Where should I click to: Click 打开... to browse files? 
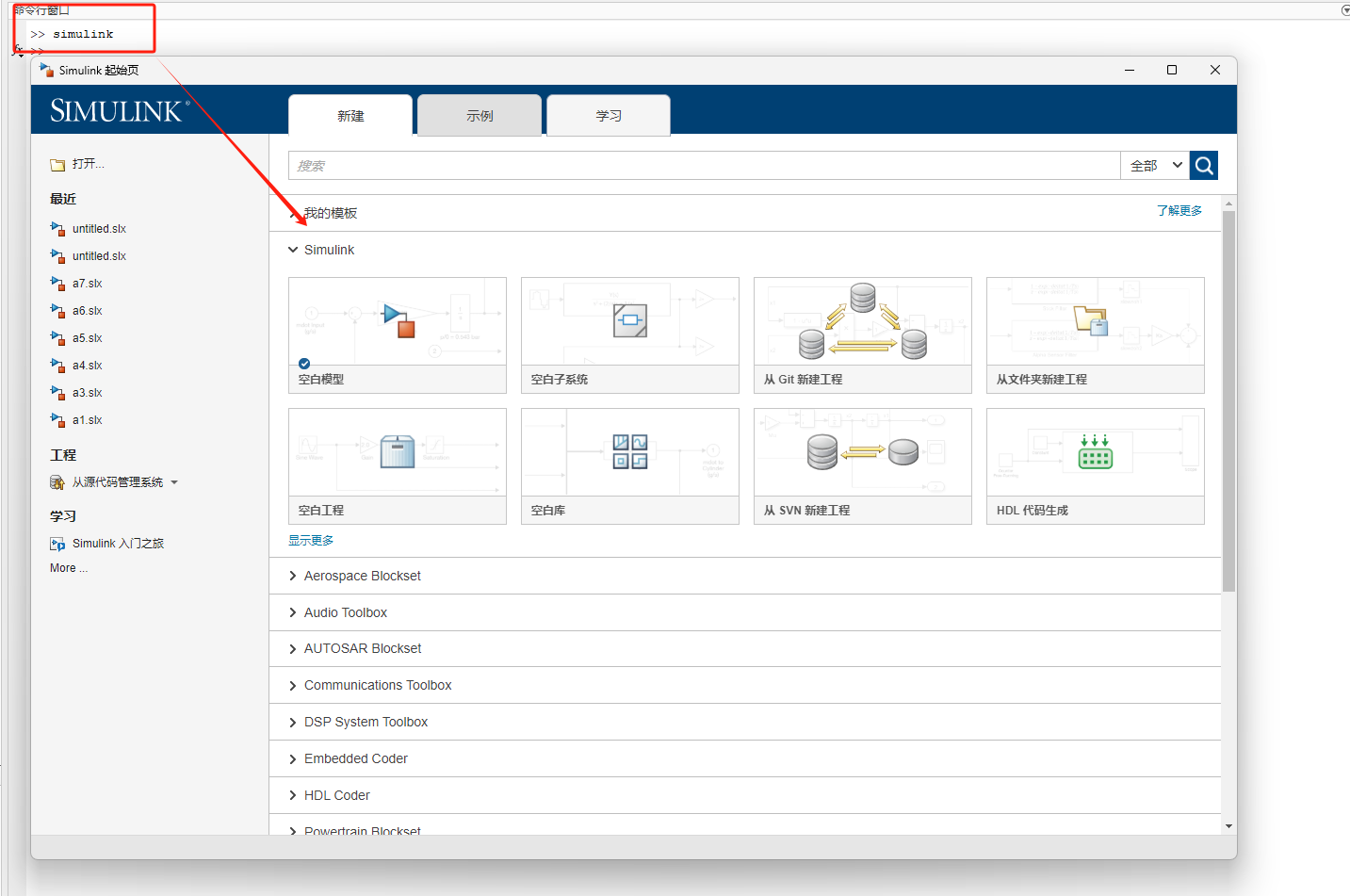tap(89, 164)
